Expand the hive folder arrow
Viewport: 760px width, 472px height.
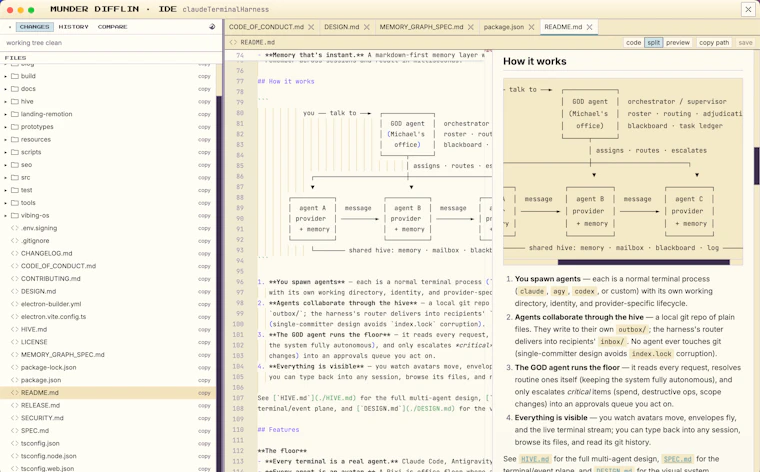5,101
